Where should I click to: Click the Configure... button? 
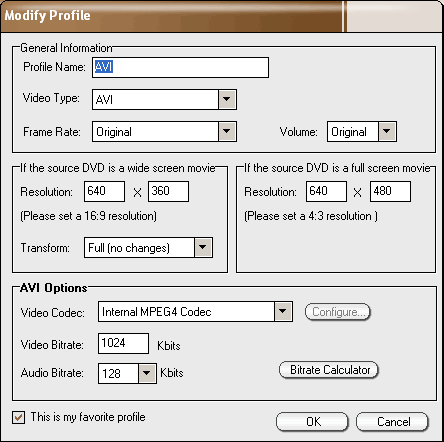(x=338, y=312)
